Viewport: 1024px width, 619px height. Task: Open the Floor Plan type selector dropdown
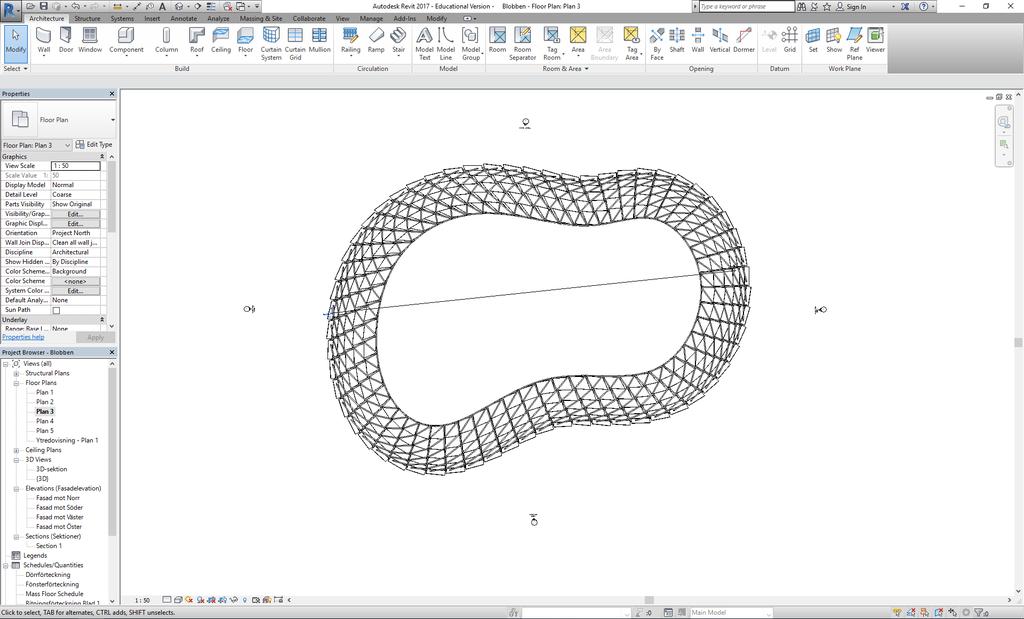[x=112, y=120]
